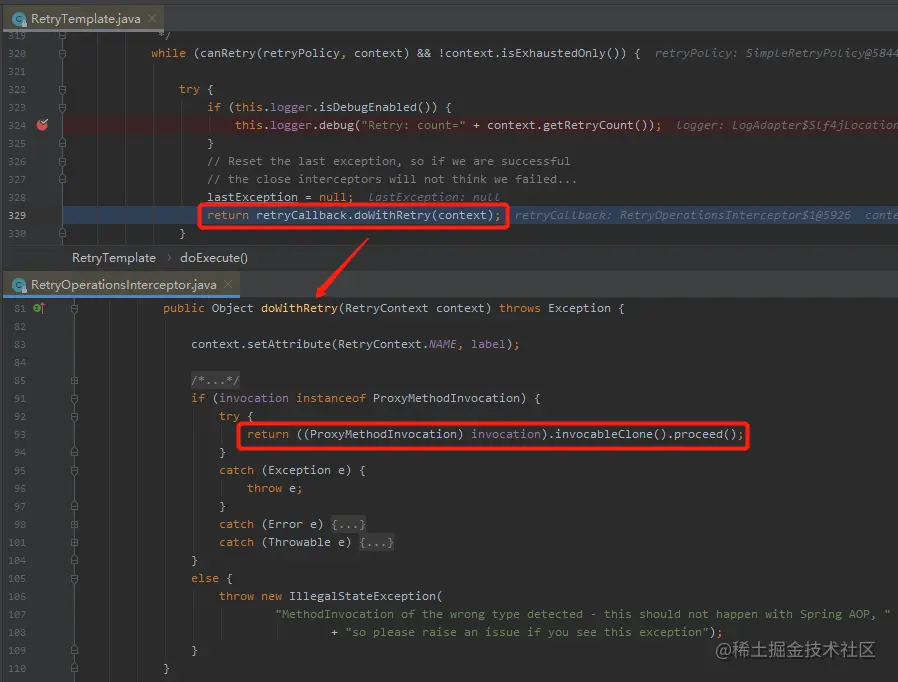Click context.setAttribute on line 83
This screenshot has width=898, height=682.
[261, 344]
